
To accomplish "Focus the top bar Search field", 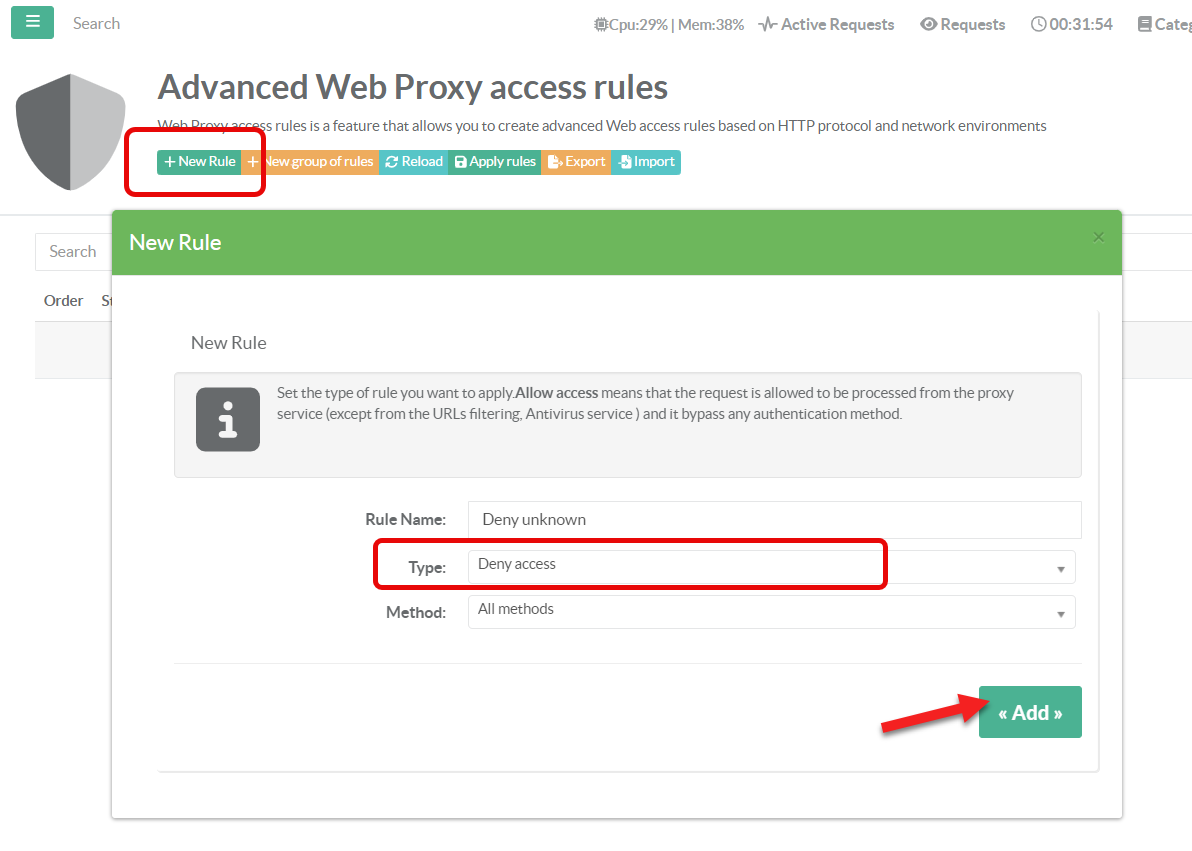I will 96,24.
